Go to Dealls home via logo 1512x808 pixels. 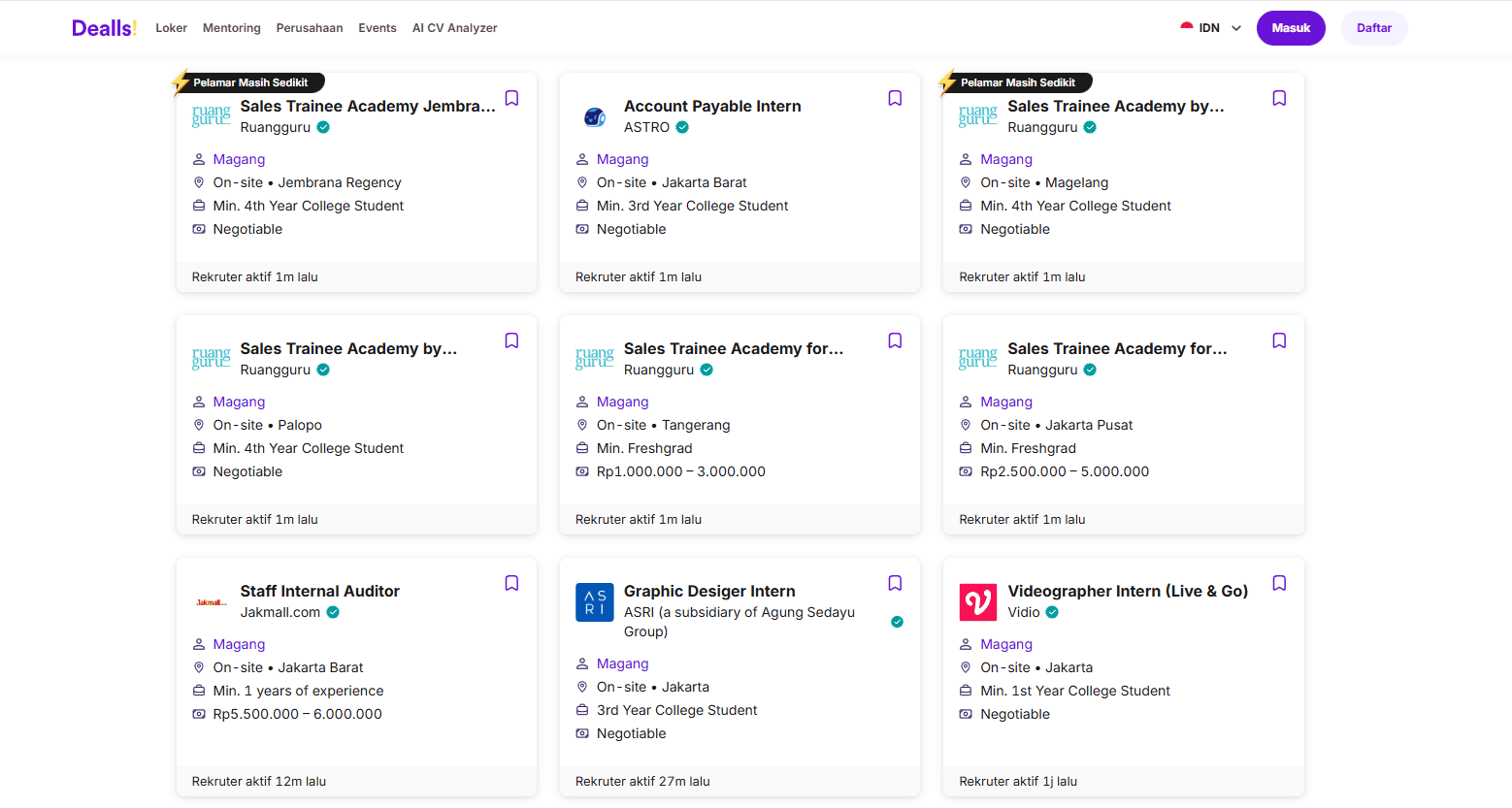click(105, 28)
